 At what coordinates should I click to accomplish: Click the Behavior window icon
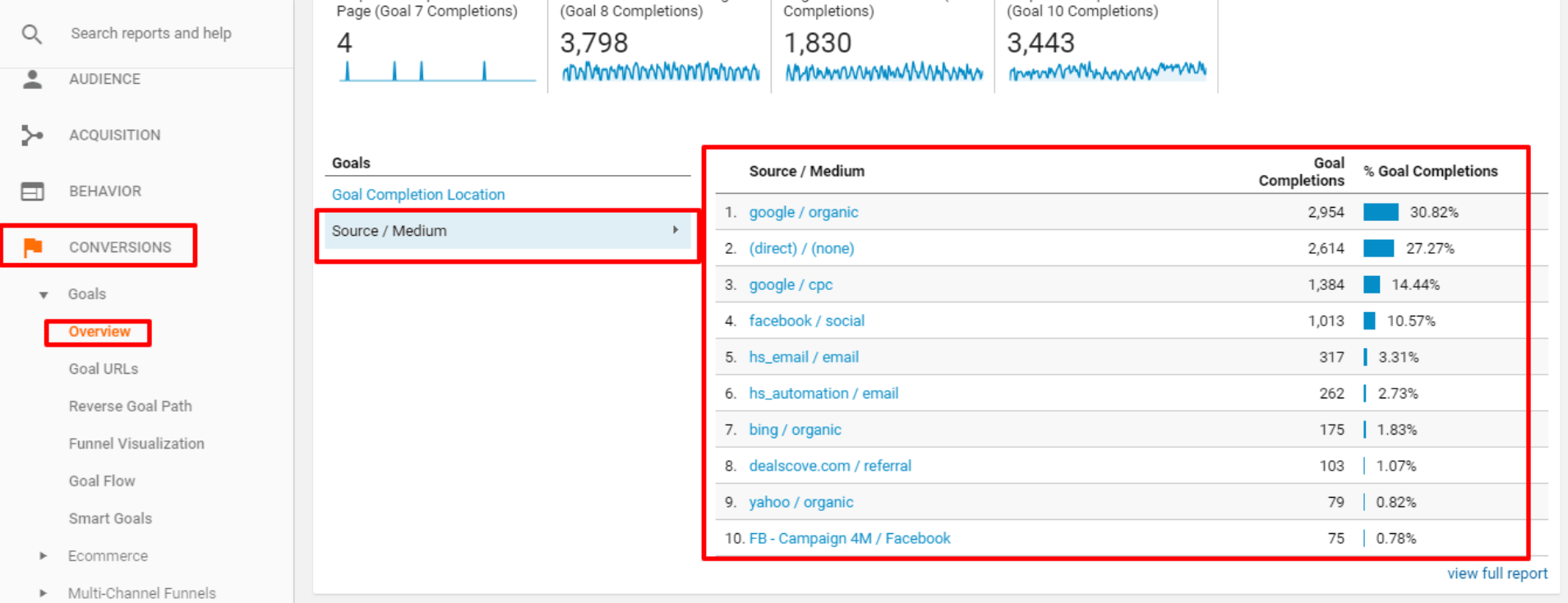click(32, 191)
